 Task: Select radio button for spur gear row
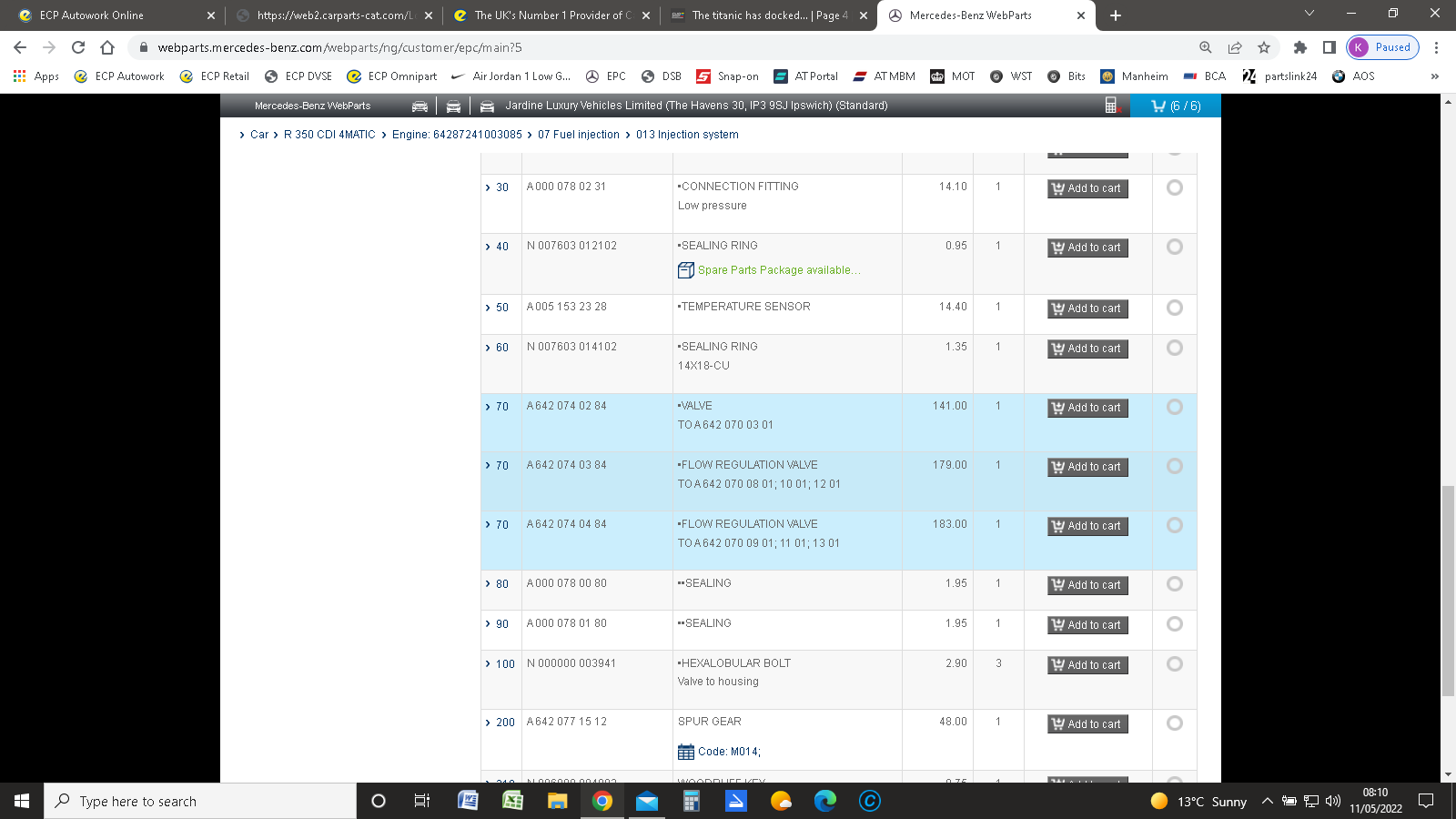[x=1175, y=723]
